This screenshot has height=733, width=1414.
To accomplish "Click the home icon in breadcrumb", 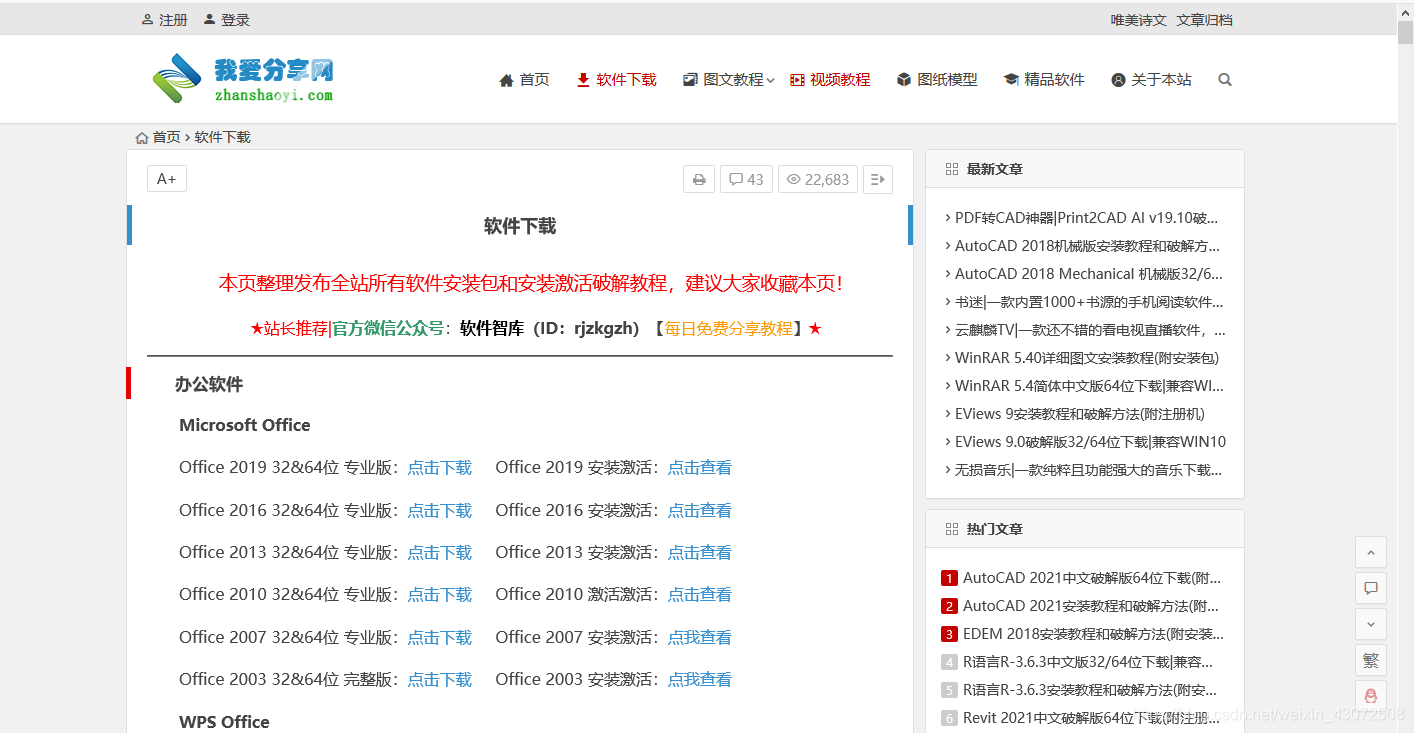I will pos(142,137).
